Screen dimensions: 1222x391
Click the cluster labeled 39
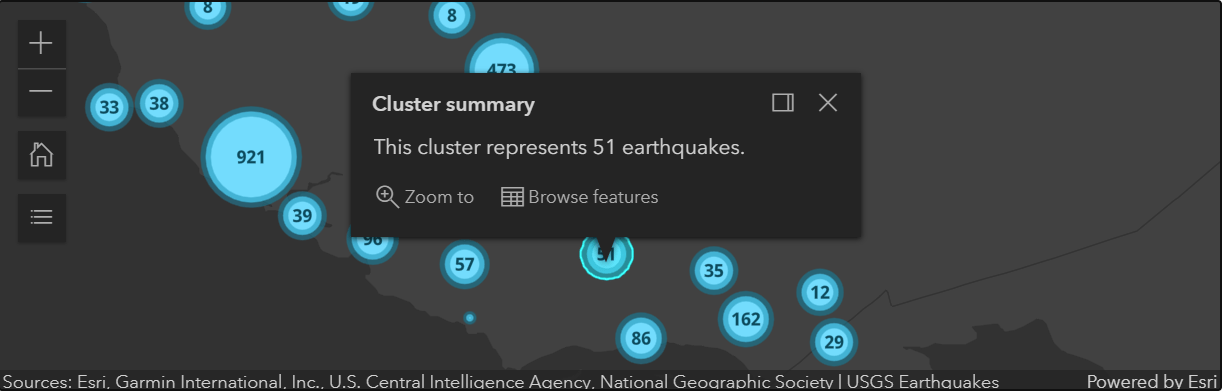pyautogui.click(x=302, y=215)
